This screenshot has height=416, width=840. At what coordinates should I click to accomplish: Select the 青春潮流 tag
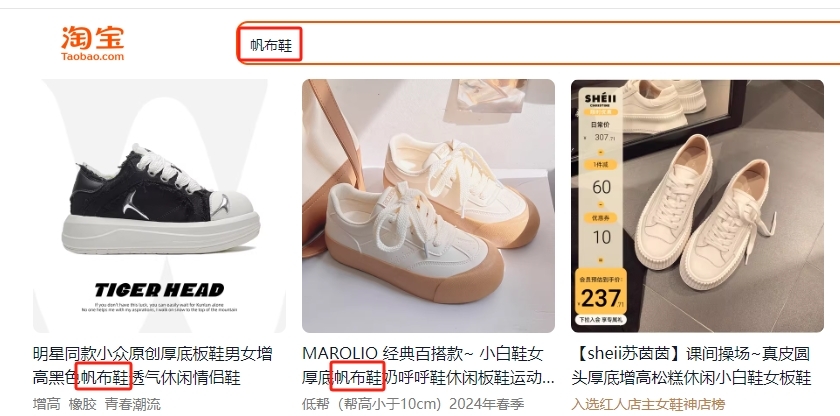(132, 404)
